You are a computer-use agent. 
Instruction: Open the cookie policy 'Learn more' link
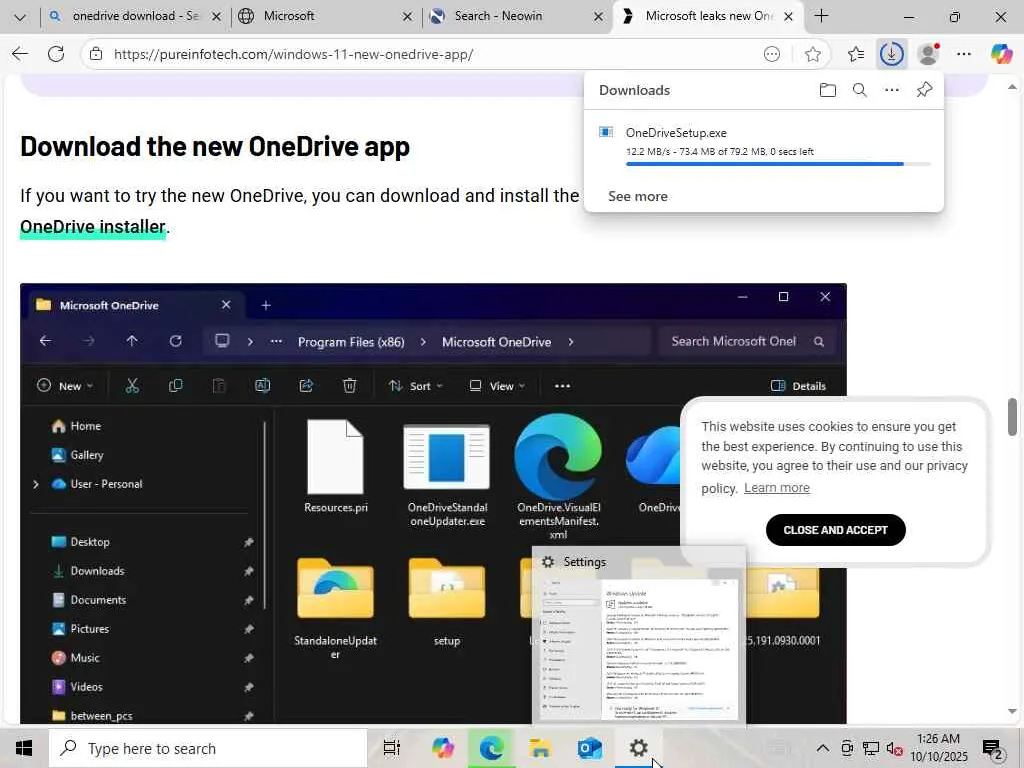(x=776, y=488)
